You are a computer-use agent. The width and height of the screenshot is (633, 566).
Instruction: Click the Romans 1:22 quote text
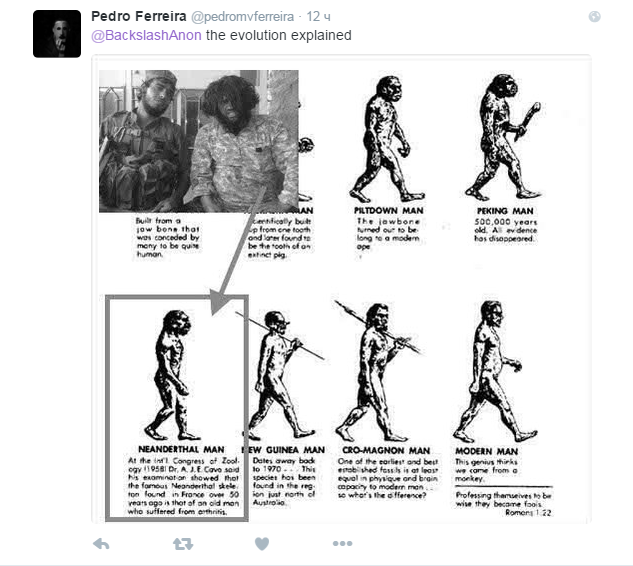(503, 504)
